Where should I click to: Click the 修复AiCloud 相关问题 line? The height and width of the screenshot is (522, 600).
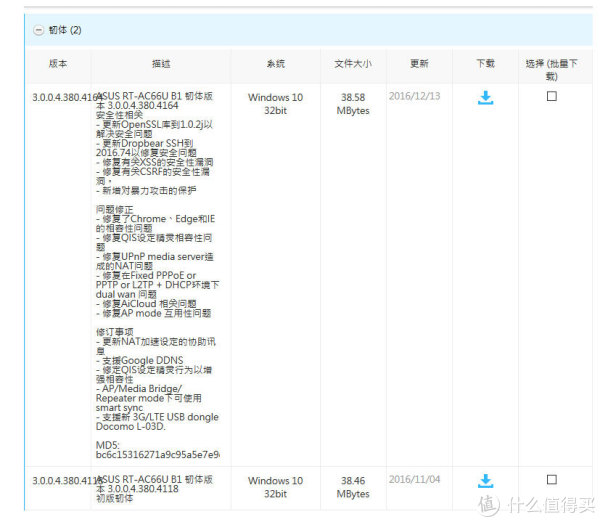(x=146, y=304)
